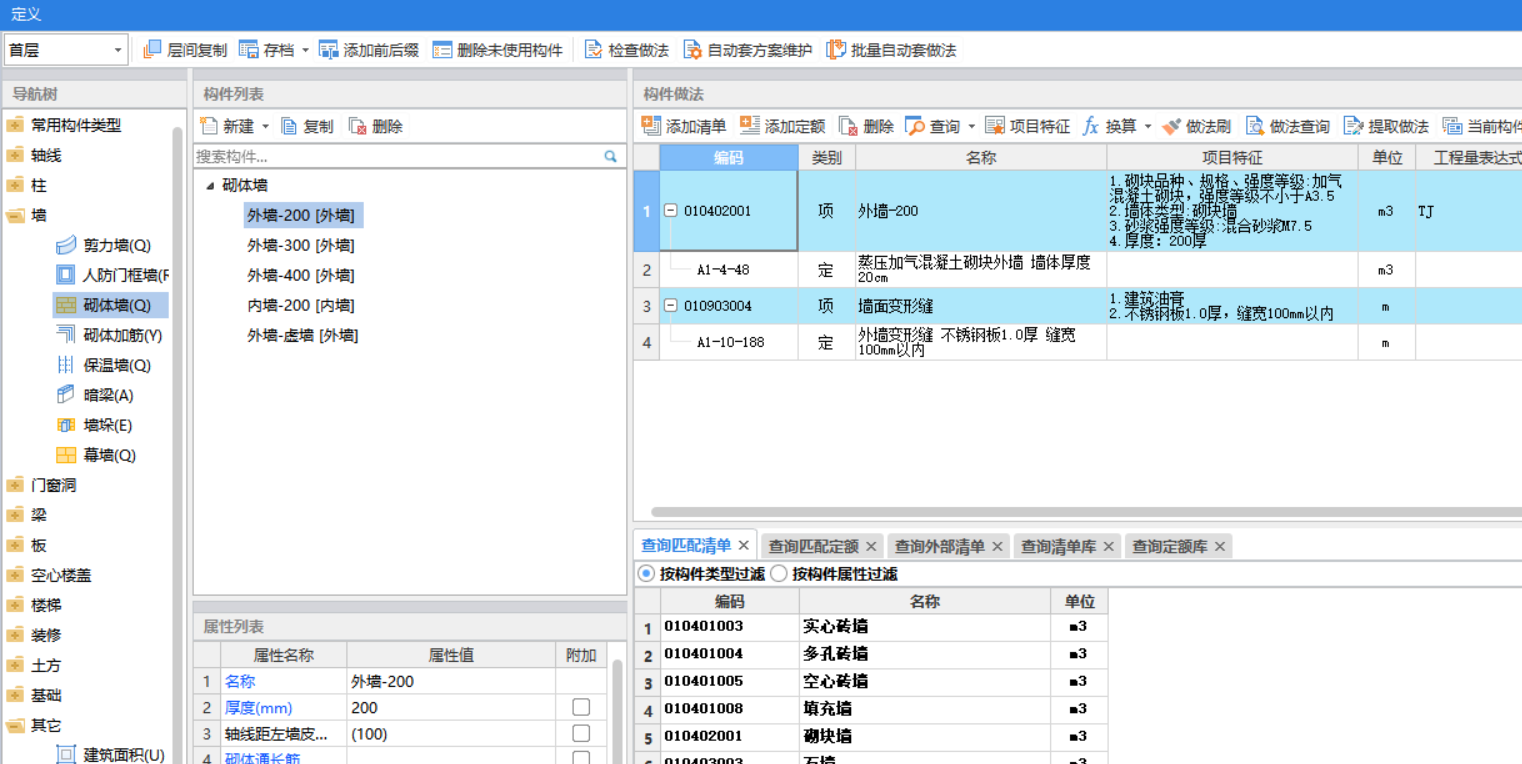Click 删除未使用构件 toolbar icon
1522x764 pixels.
[x=442, y=49]
